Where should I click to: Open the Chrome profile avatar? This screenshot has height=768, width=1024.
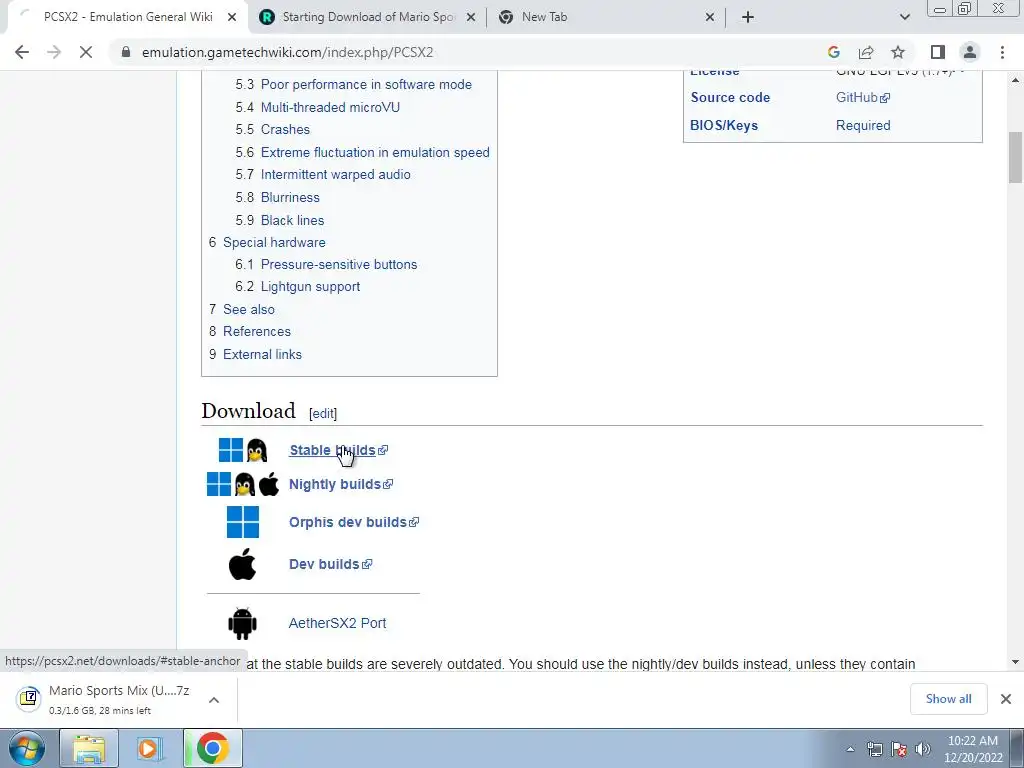point(970,52)
